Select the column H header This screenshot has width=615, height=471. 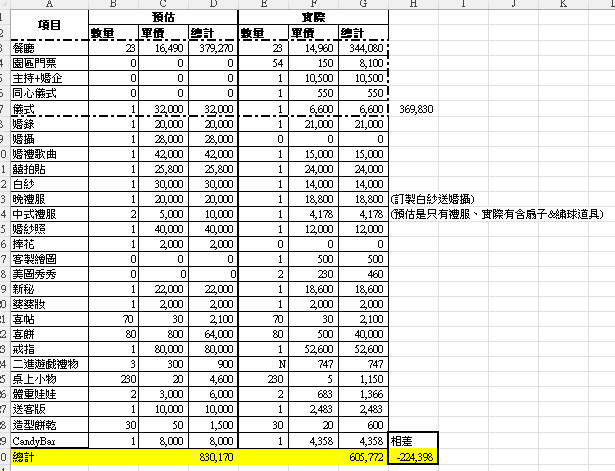(412, 5)
